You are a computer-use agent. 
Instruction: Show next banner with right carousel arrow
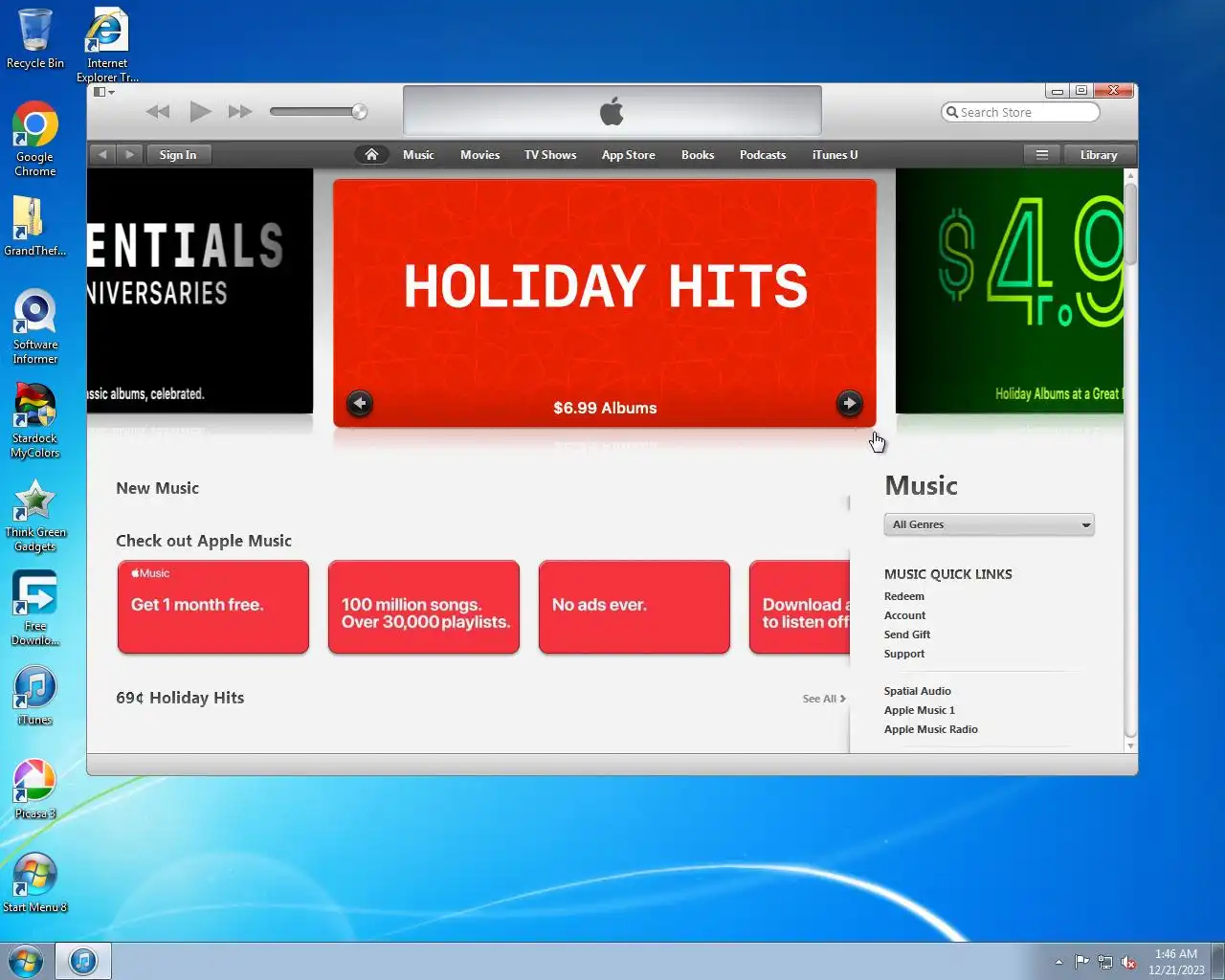849,403
